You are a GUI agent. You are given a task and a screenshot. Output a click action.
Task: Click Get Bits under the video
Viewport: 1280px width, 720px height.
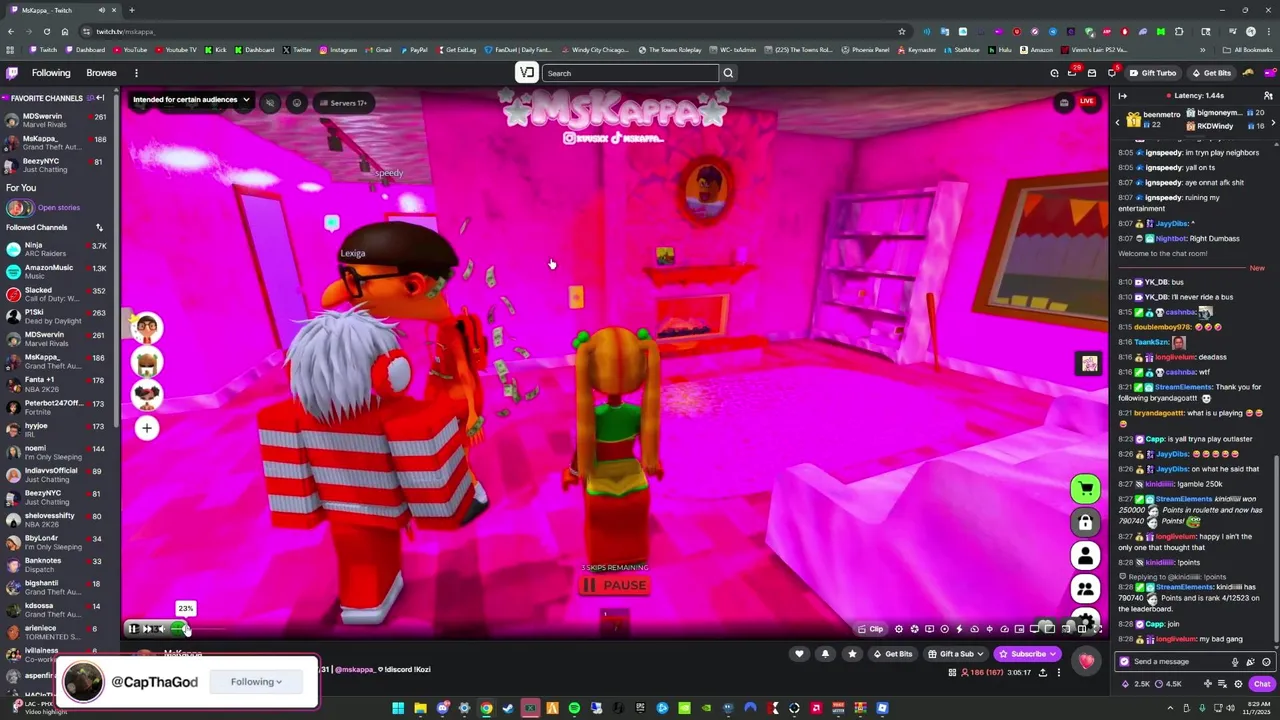[891, 654]
